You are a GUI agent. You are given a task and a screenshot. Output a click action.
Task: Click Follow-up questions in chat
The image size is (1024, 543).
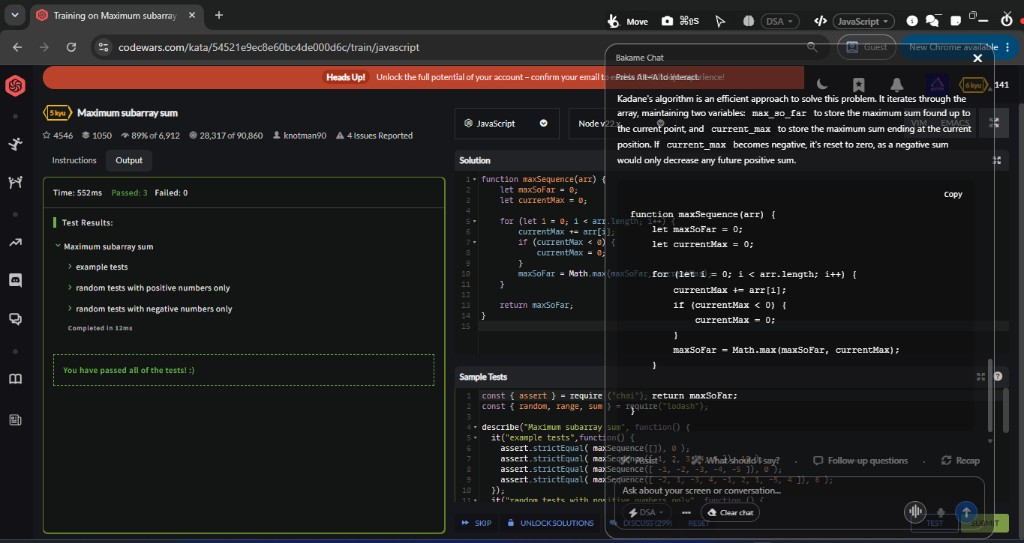(861, 461)
